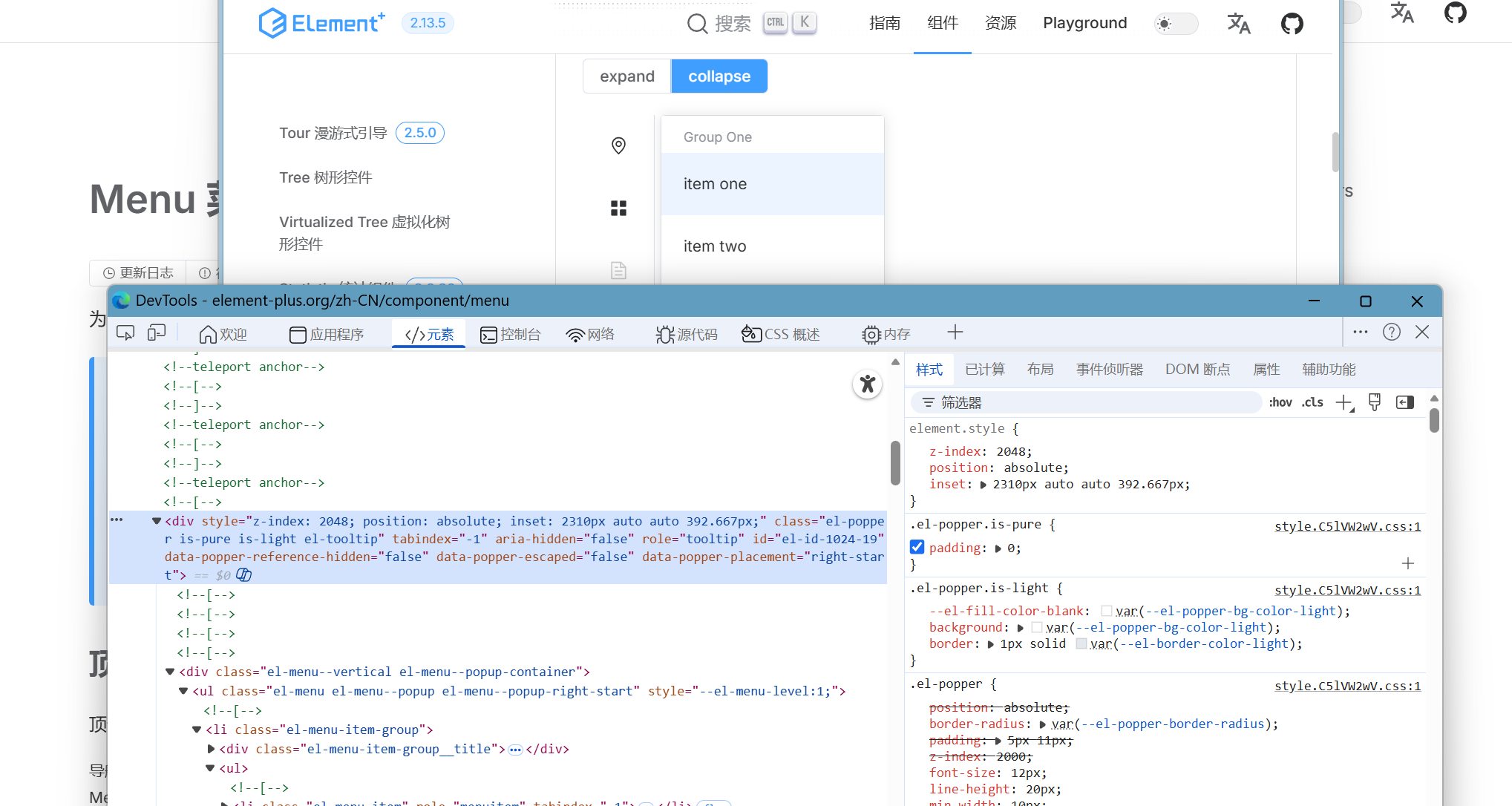Expand the inset property value triangle
The image size is (1512, 806).
click(x=984, y=485)
